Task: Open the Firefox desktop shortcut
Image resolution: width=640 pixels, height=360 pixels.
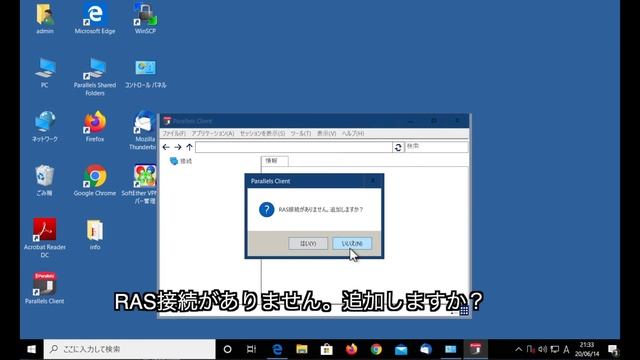Action: click(95, 127)
